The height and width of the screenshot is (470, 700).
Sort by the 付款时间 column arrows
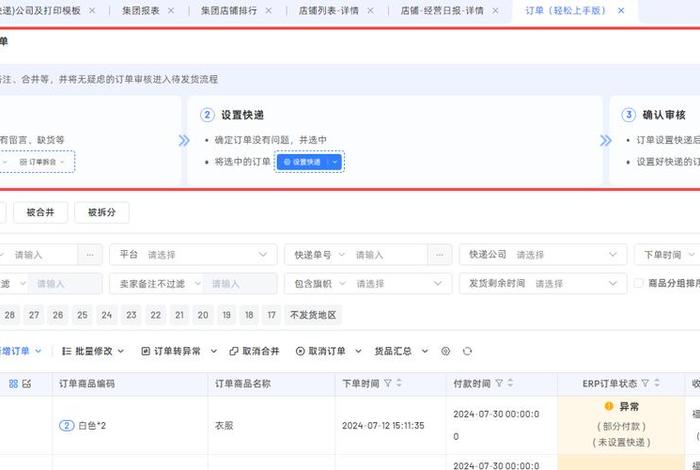pyautogui.click(x=510, y=383)
